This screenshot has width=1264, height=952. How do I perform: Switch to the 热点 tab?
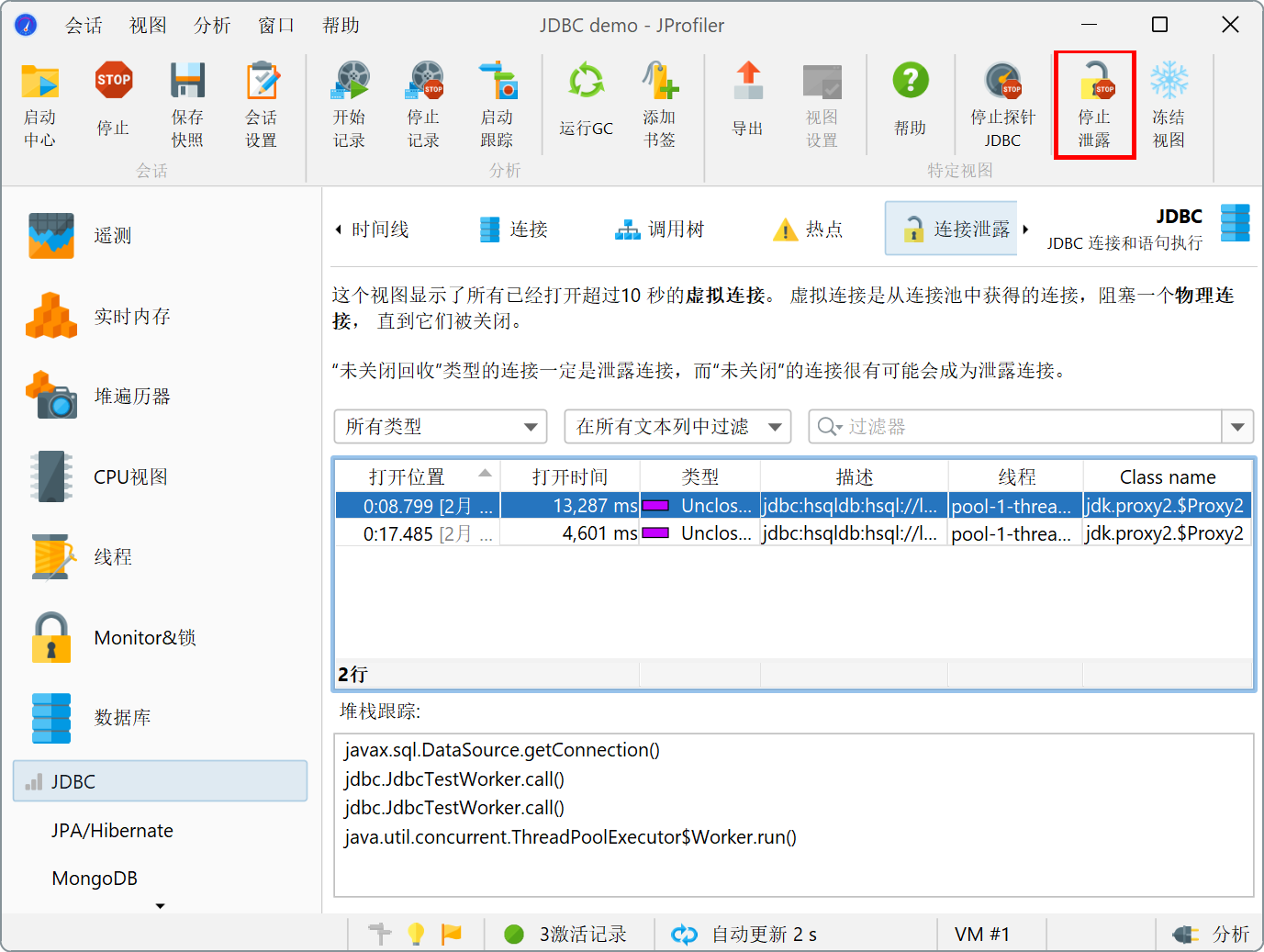point(808,230)
